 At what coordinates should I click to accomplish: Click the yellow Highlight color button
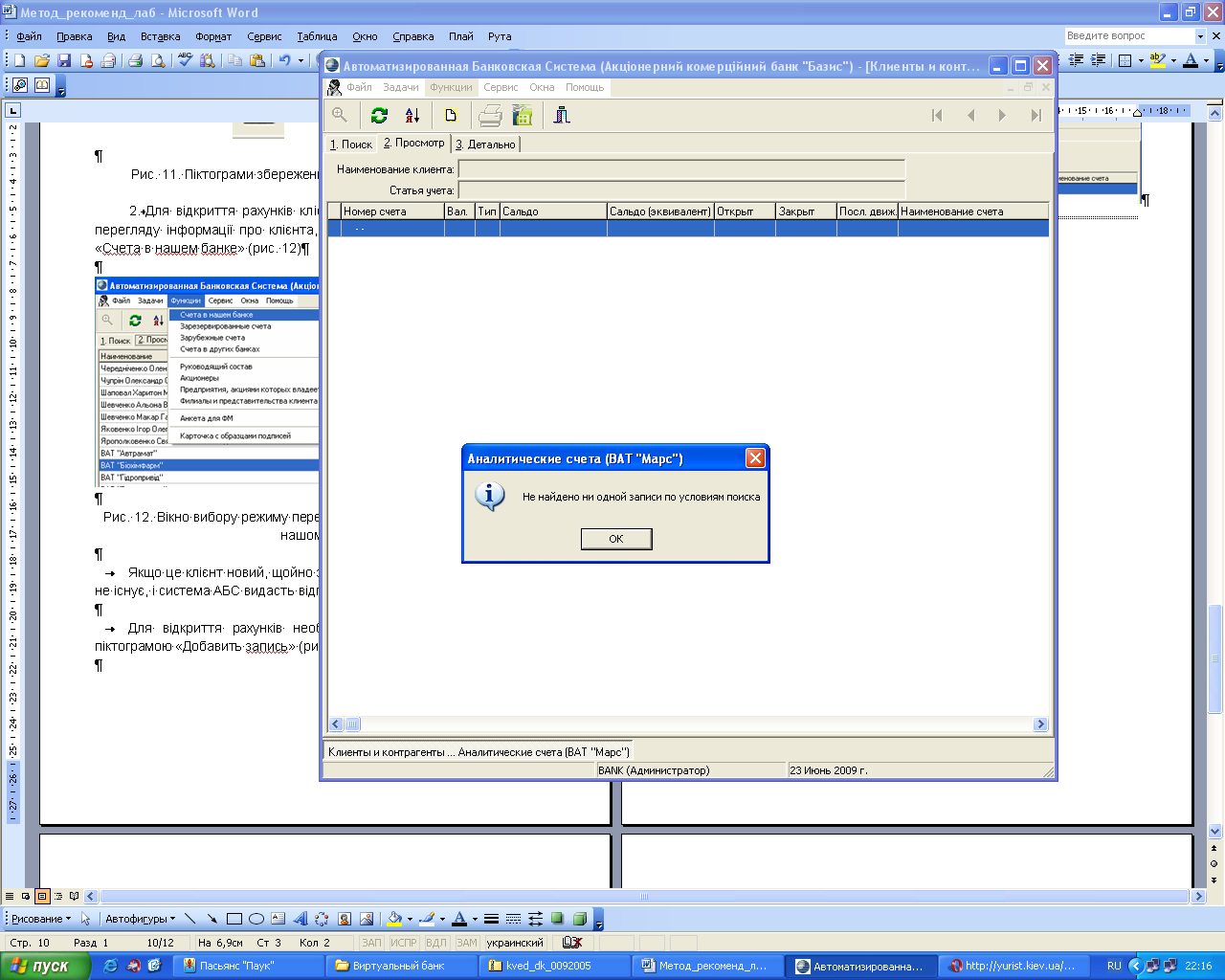pos(1157,60)
